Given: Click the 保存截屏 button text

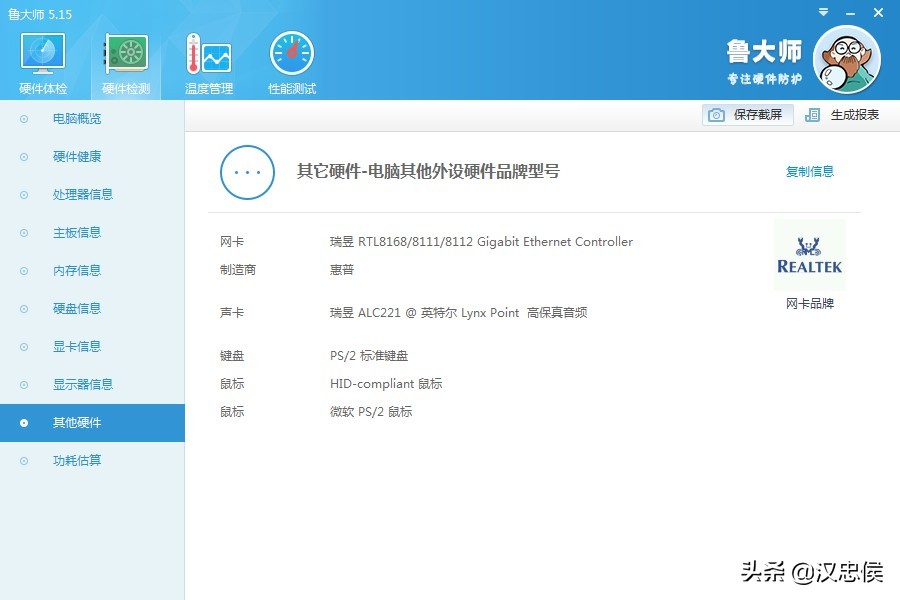Looking at the screenshot, I should pos(758,115).
